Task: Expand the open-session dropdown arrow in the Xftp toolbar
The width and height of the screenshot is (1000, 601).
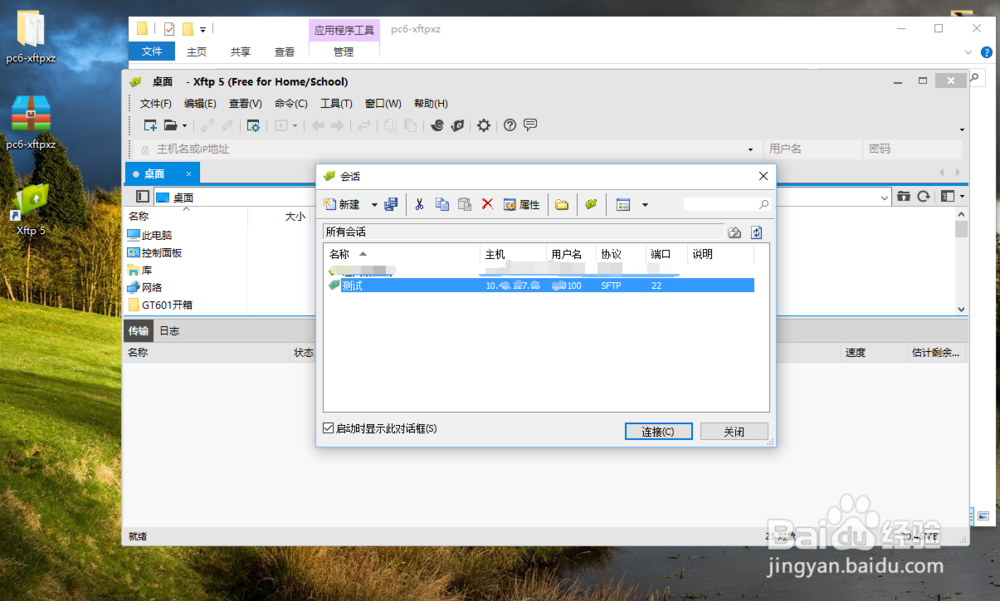Action: 185,126
